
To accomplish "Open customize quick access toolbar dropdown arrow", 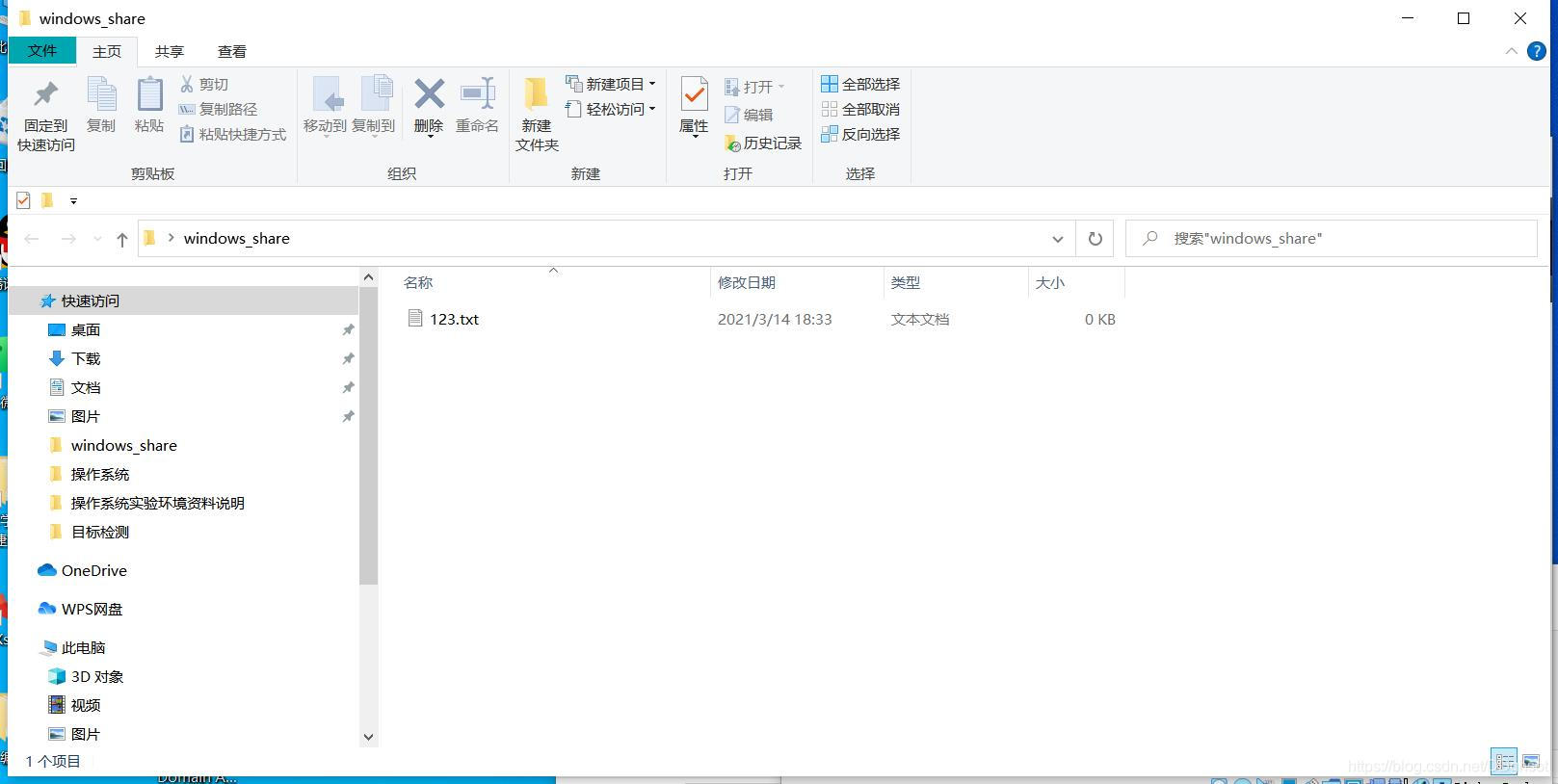I will (x=73, y=200).
